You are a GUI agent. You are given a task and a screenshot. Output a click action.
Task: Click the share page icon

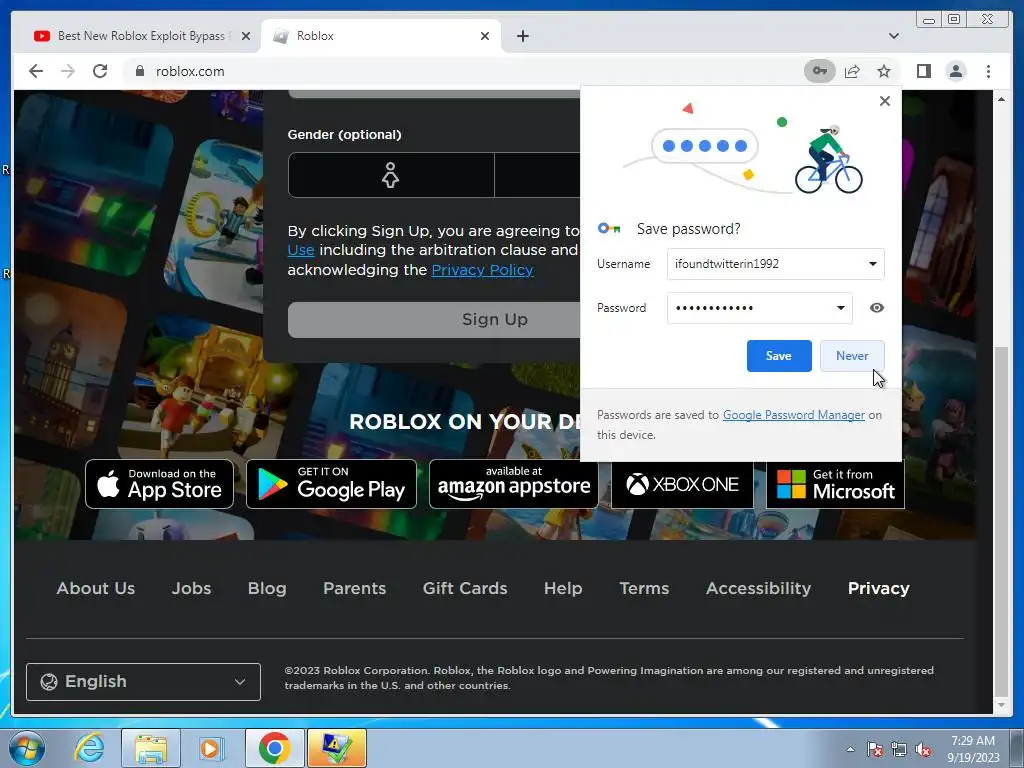(x=852, y=71)
